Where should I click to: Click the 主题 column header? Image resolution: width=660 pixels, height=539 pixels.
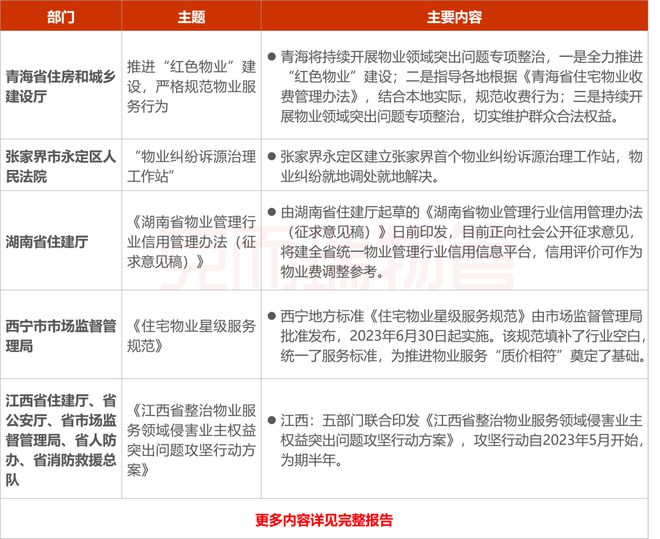(191, 17)
